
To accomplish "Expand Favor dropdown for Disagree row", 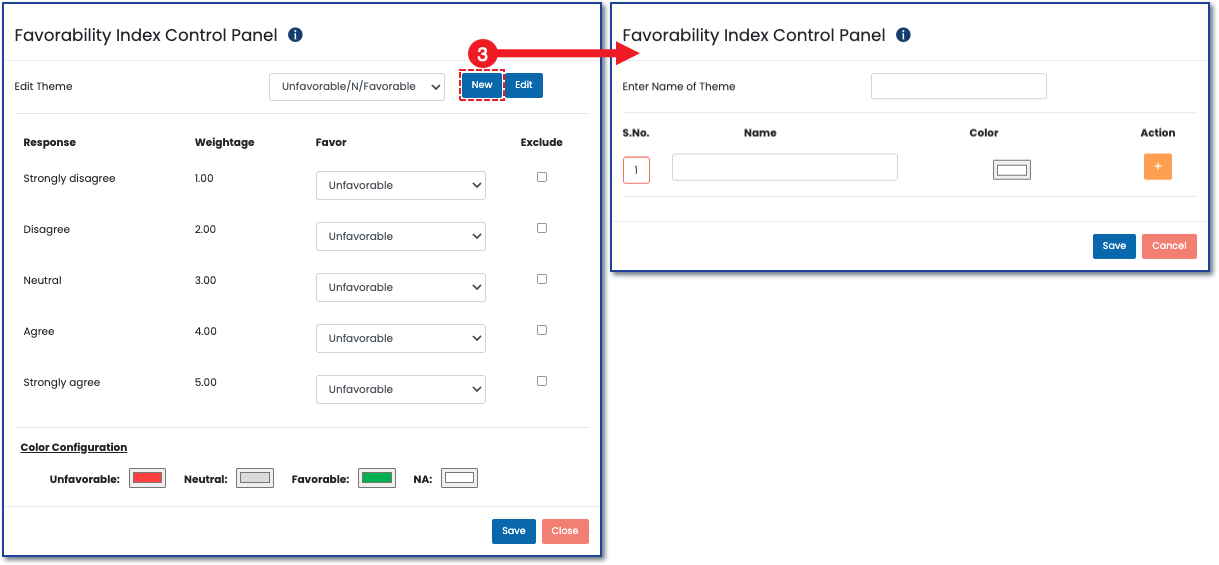I will pyautogui.click(x=400, y=237).
